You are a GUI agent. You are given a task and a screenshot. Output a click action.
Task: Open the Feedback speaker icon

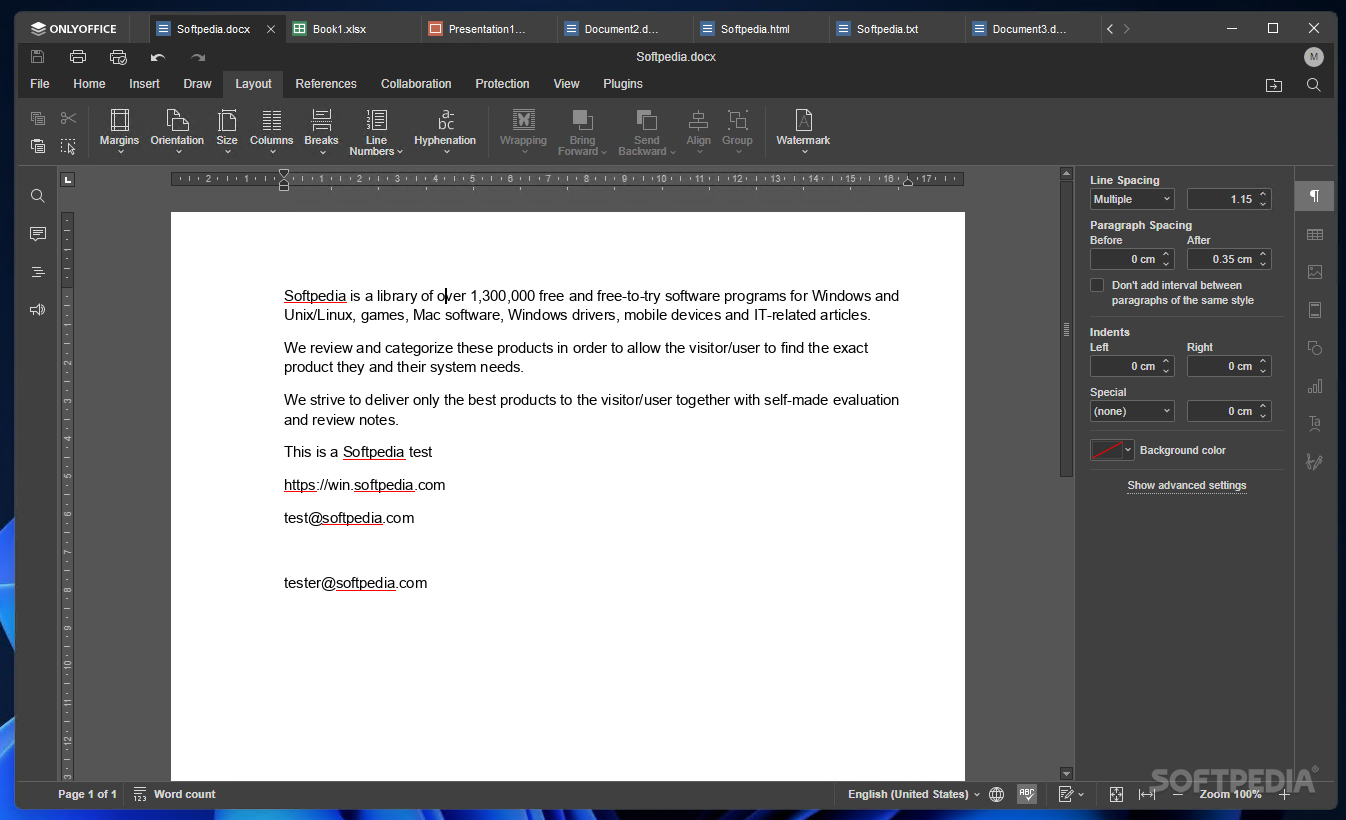tap(38, 310)
